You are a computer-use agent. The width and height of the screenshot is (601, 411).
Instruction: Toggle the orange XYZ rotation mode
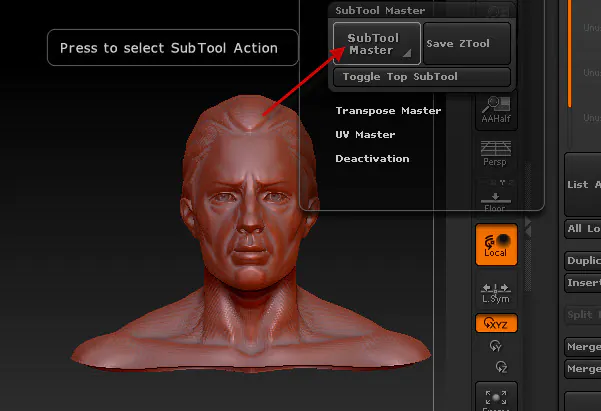click(496, 324)
